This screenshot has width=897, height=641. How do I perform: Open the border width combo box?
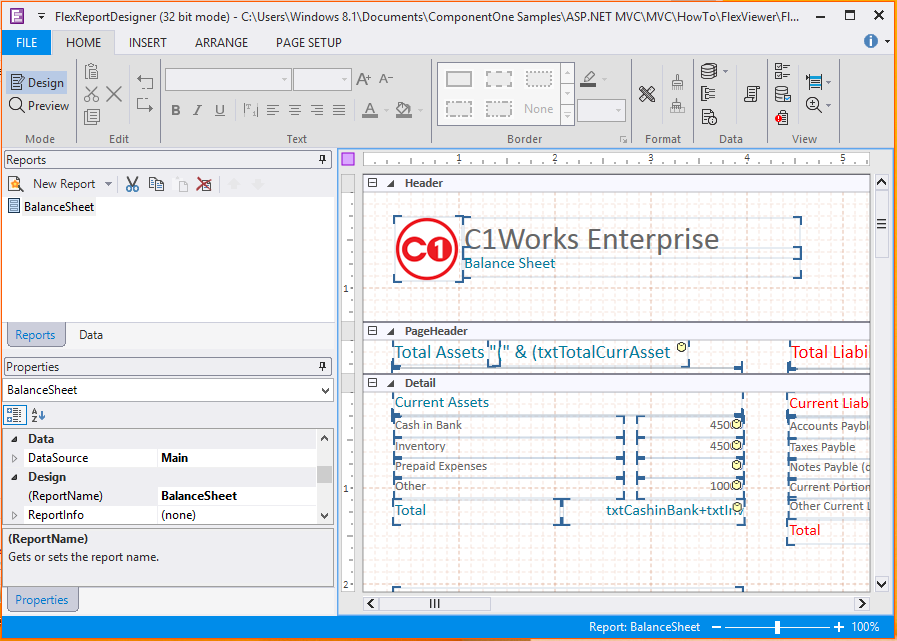pos(601,110)
